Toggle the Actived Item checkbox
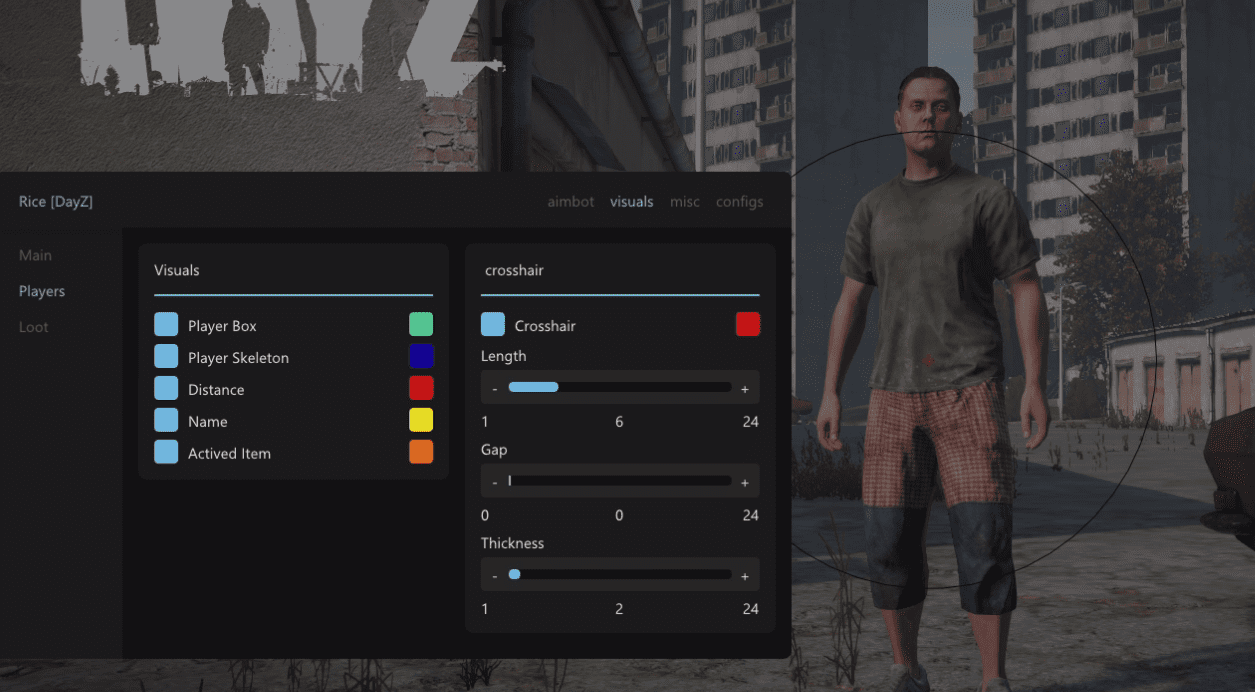1255x692 pixels. coord(166,453)
